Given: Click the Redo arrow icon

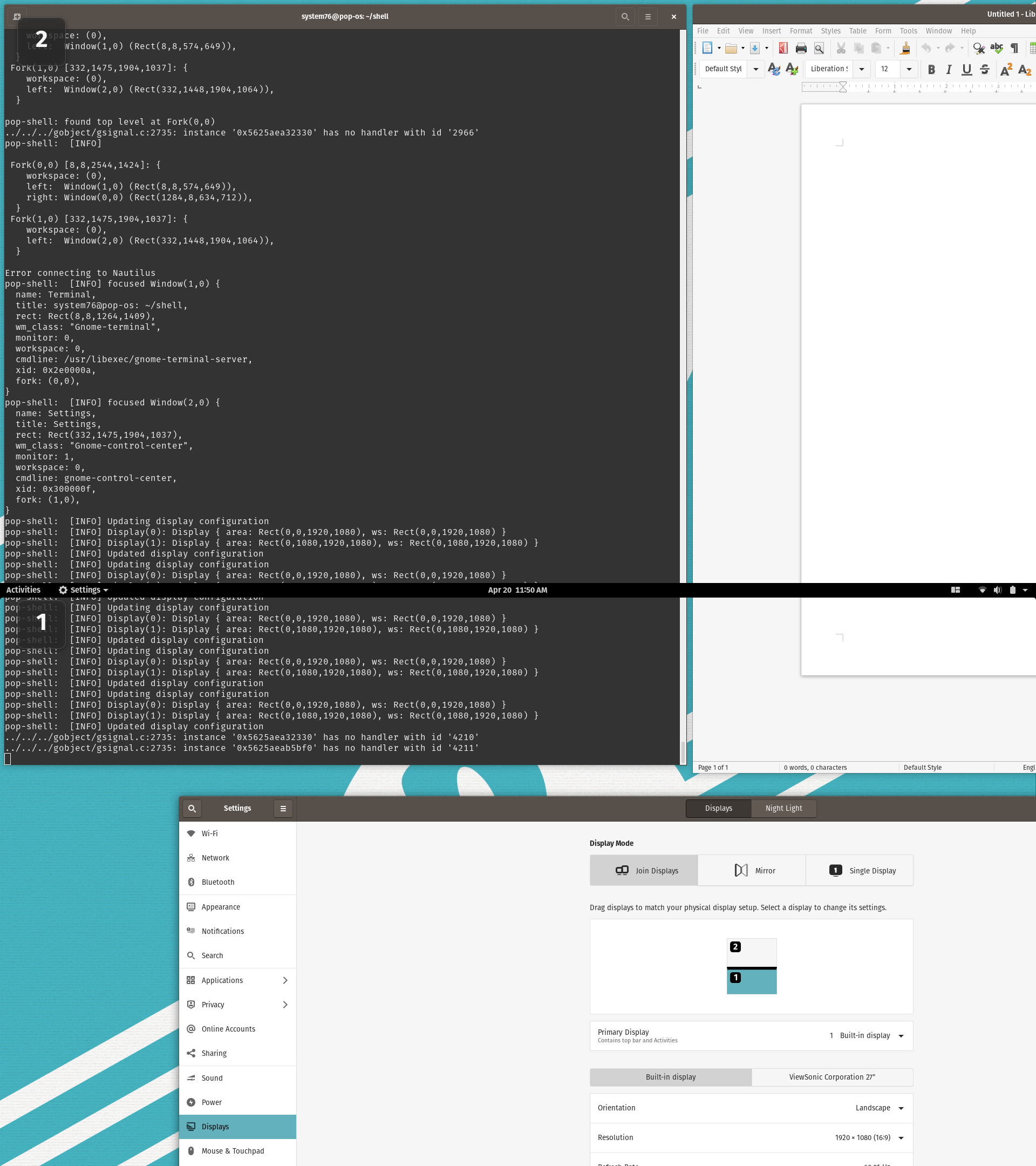Looking at the screenshot, I should coord(950,49).
